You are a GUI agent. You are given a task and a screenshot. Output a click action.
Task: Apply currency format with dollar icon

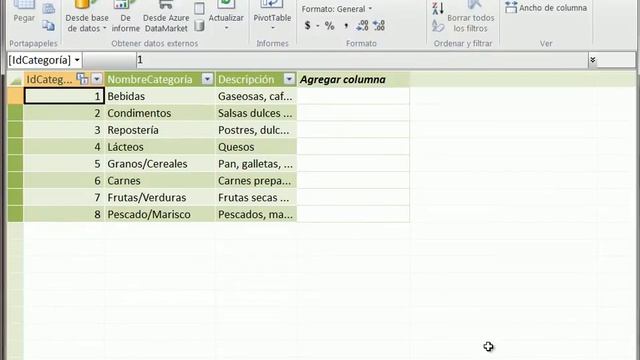pos(307,26)
